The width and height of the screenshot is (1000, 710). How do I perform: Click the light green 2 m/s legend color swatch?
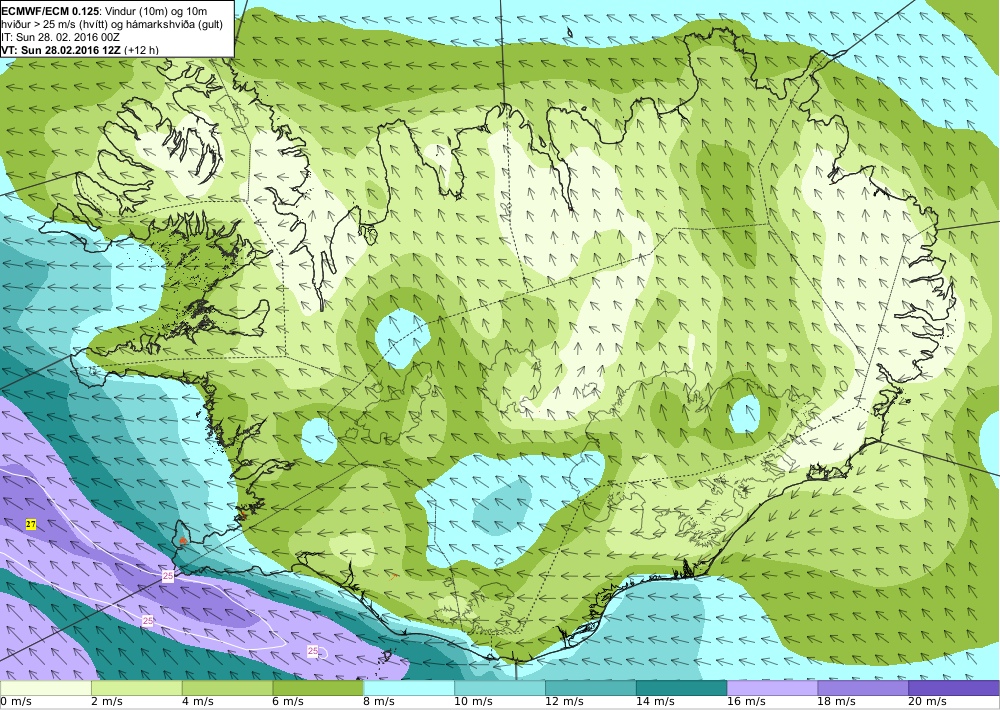click(136, 688)
